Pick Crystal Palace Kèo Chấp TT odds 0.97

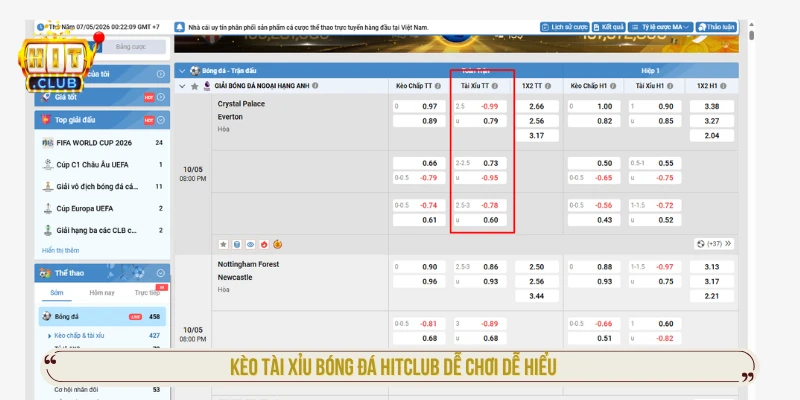pos(419,107)
